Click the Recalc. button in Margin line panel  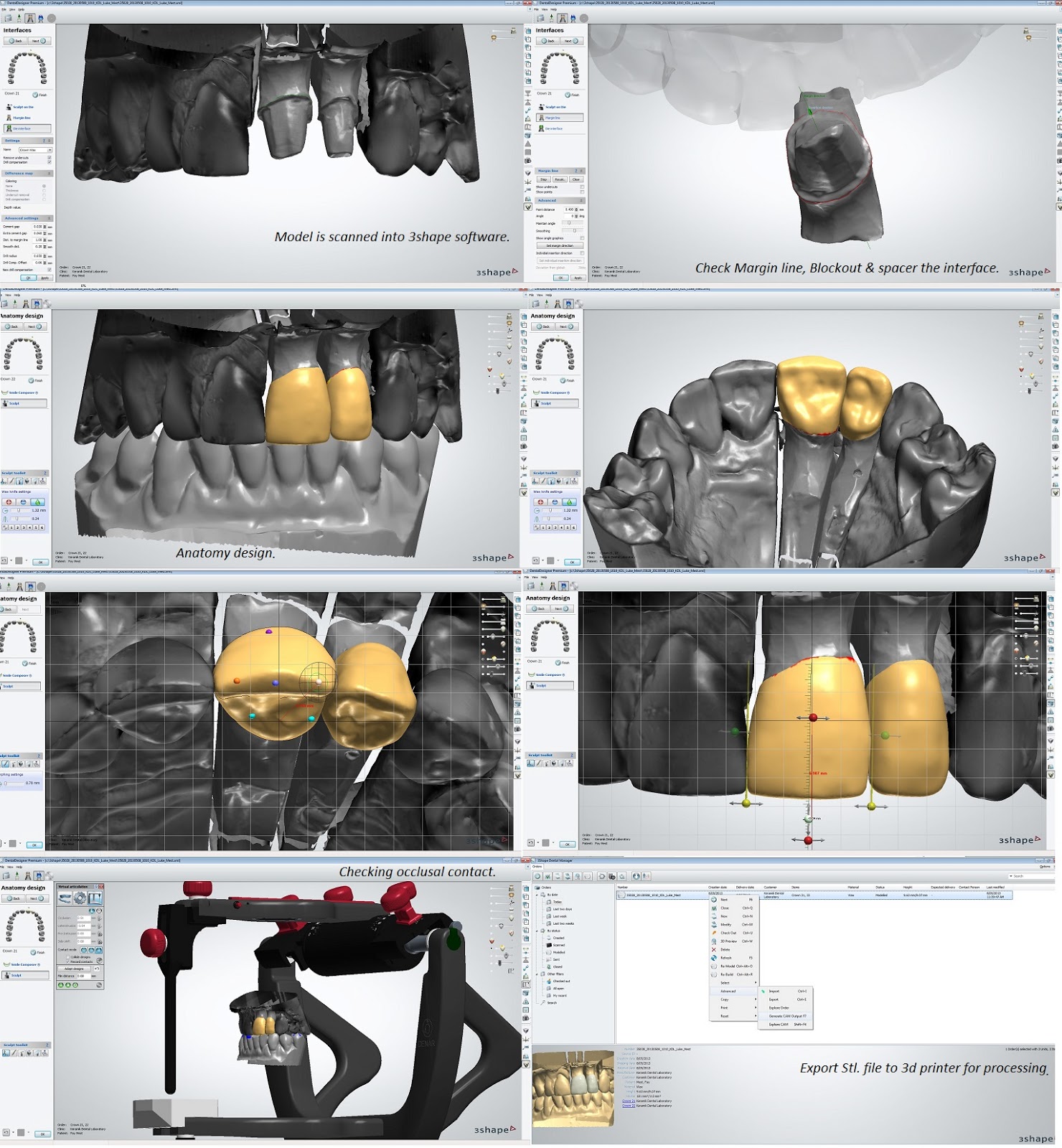click(x=560, y=179)
